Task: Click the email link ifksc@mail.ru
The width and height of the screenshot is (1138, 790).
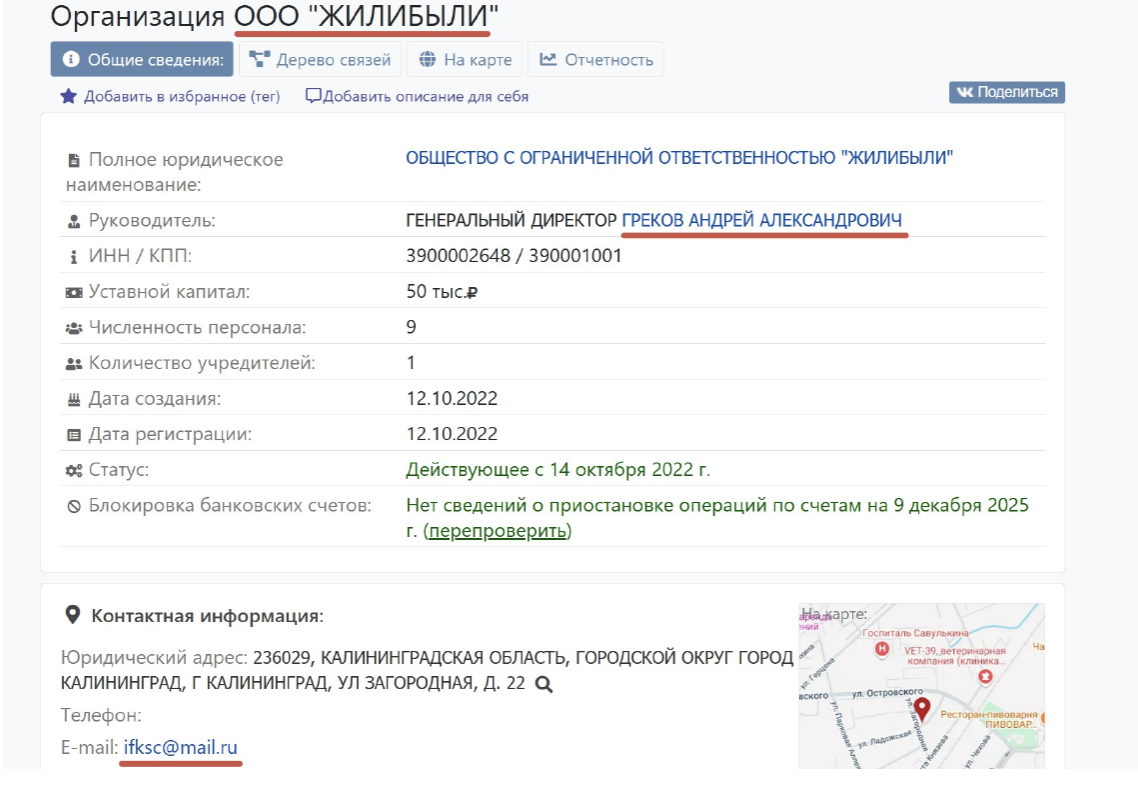Action: coord(180,747)
